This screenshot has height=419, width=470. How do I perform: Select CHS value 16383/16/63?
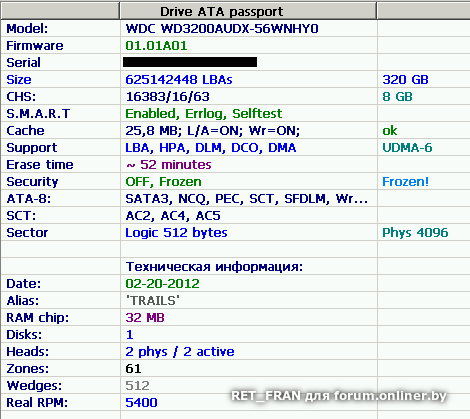tap(167, 97)
